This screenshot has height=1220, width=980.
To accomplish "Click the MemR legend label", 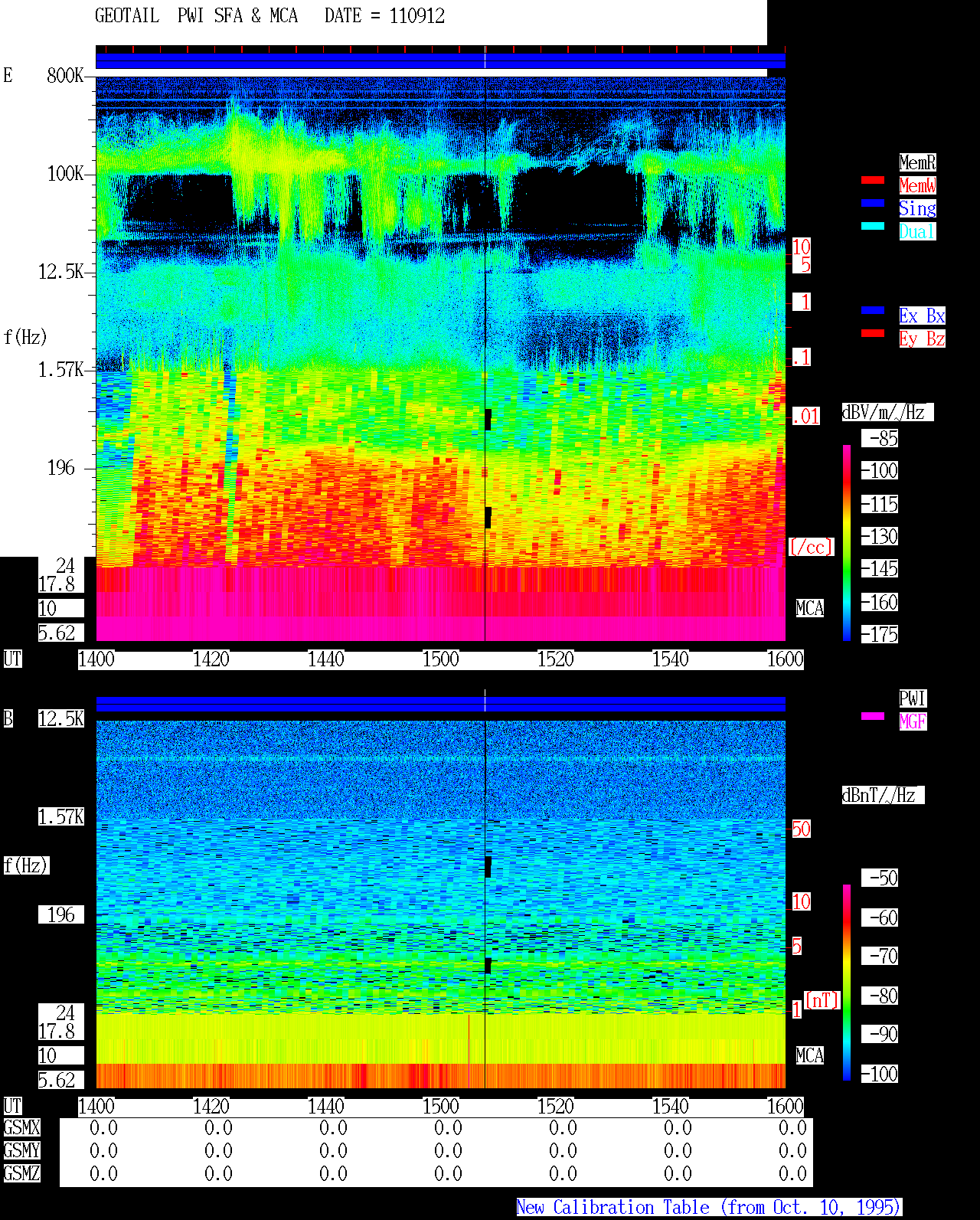I will coord(917,162).
